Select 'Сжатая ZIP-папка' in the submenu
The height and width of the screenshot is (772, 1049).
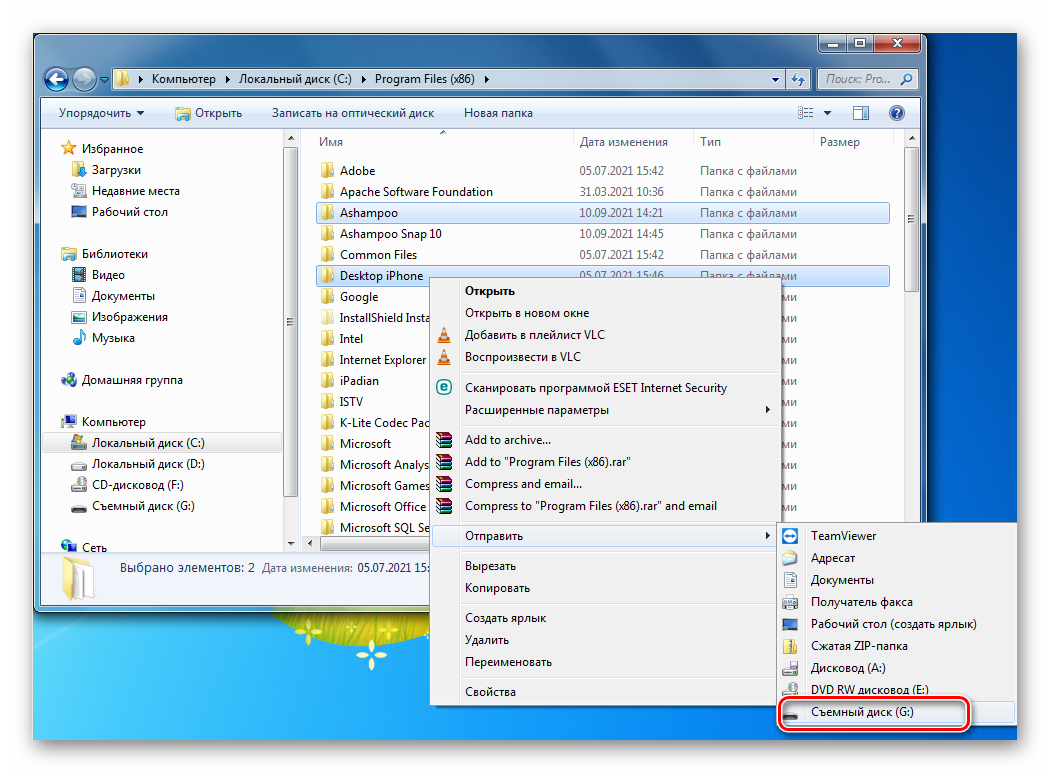858,646
